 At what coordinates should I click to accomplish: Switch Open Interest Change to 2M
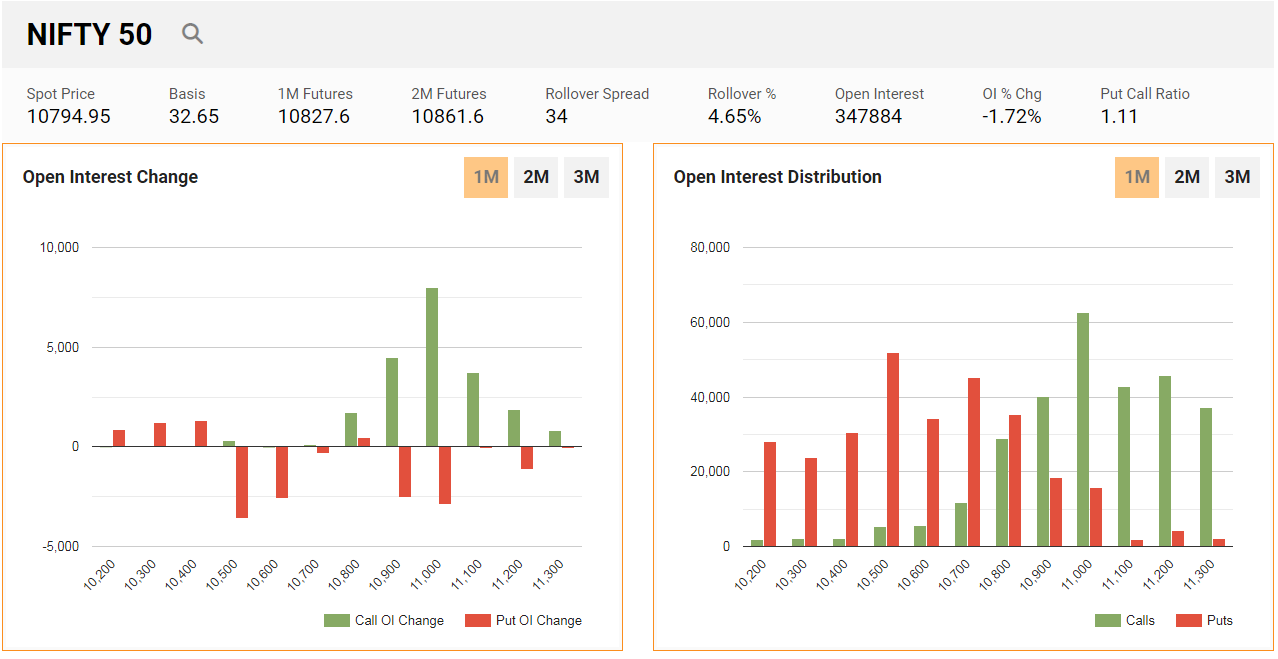pyautogui.click(x=536, y=177)
